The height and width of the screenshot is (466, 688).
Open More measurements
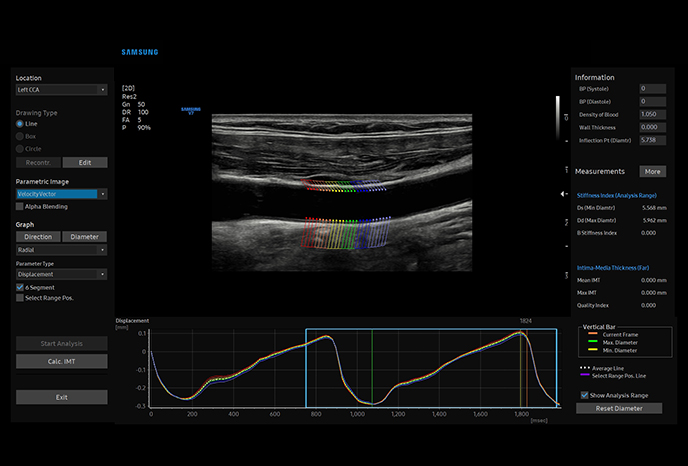[x=652, y=171]
